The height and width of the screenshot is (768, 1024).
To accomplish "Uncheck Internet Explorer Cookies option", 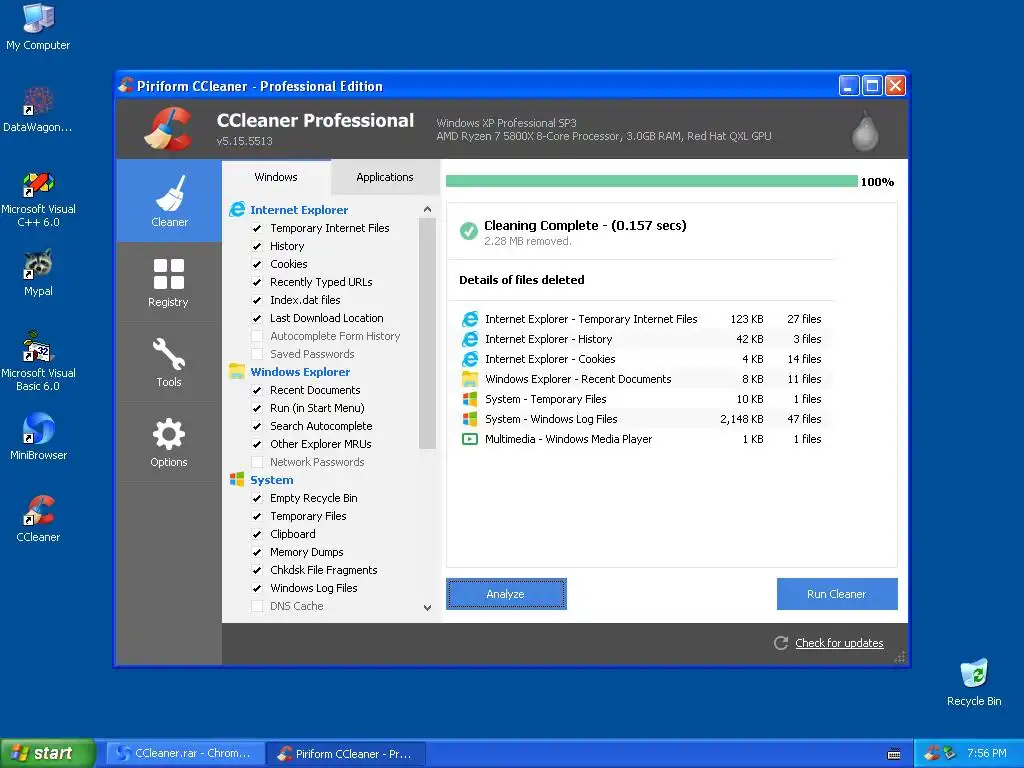I will (x=257, y=264).
